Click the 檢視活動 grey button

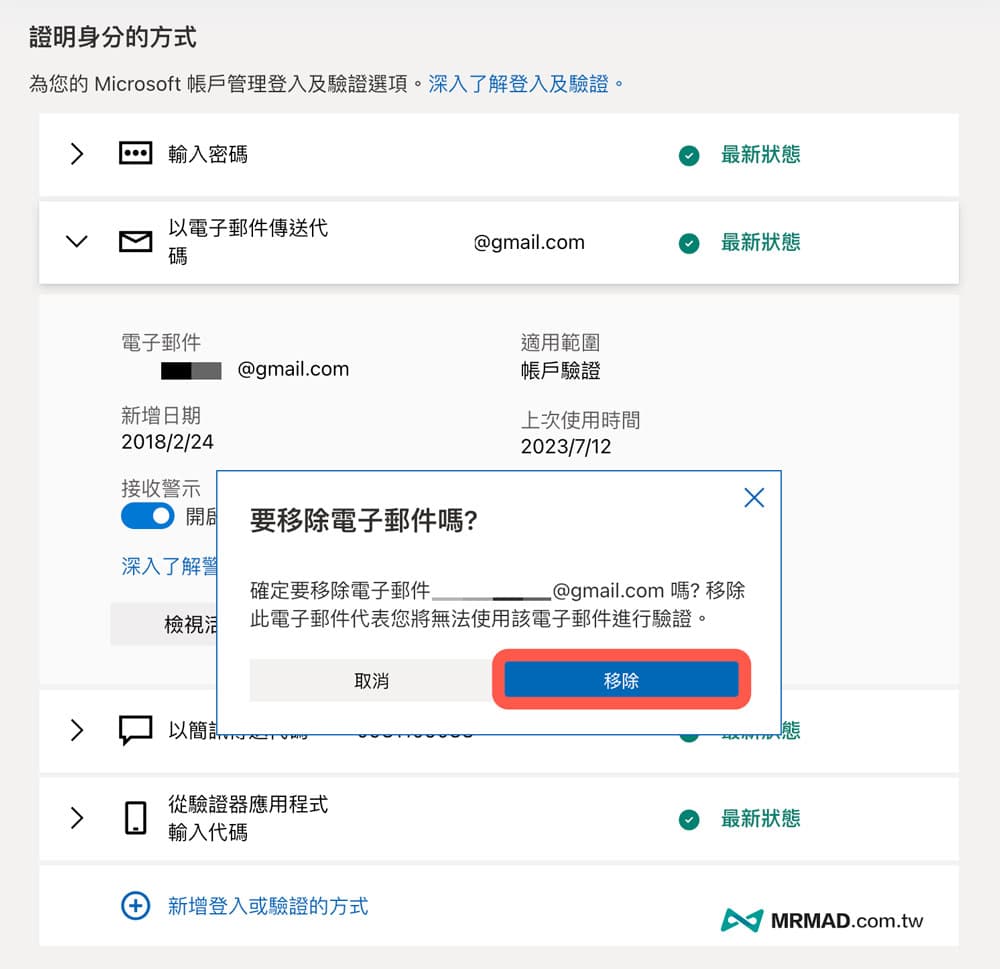point(164,624)
